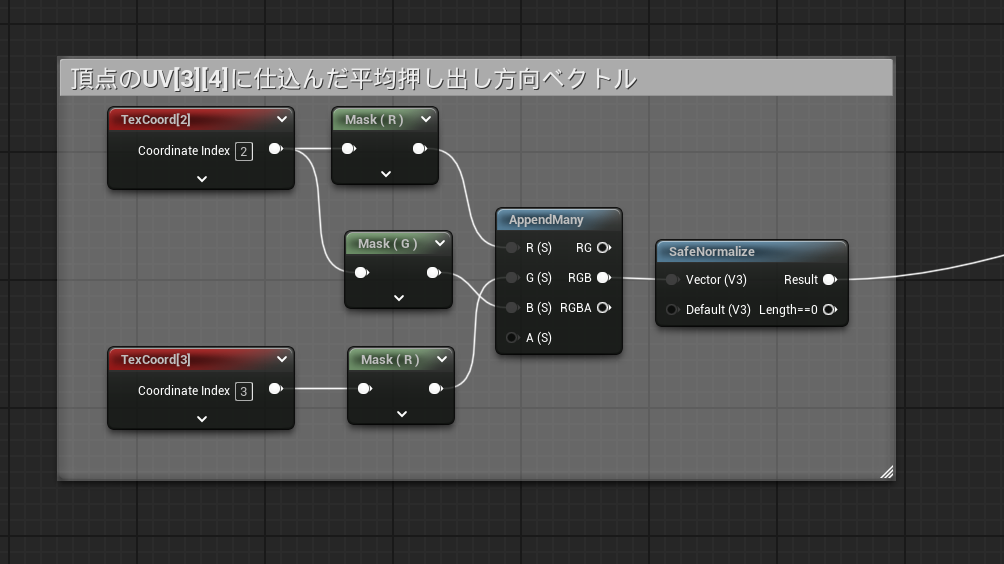The width and height of the screenshot is (1004, 564).
Task: Click the comment box resize handle
Action: click(x=887, y=472)
